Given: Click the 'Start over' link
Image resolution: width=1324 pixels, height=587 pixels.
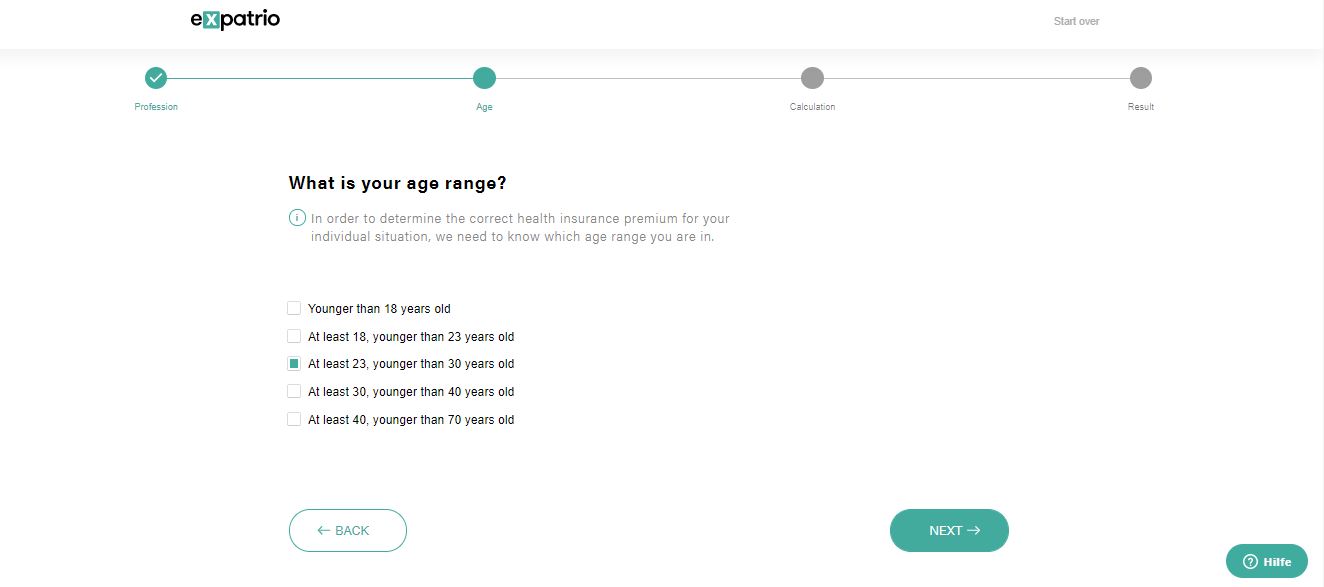Looking at the screenshot, I should [x=1076, y=21].
